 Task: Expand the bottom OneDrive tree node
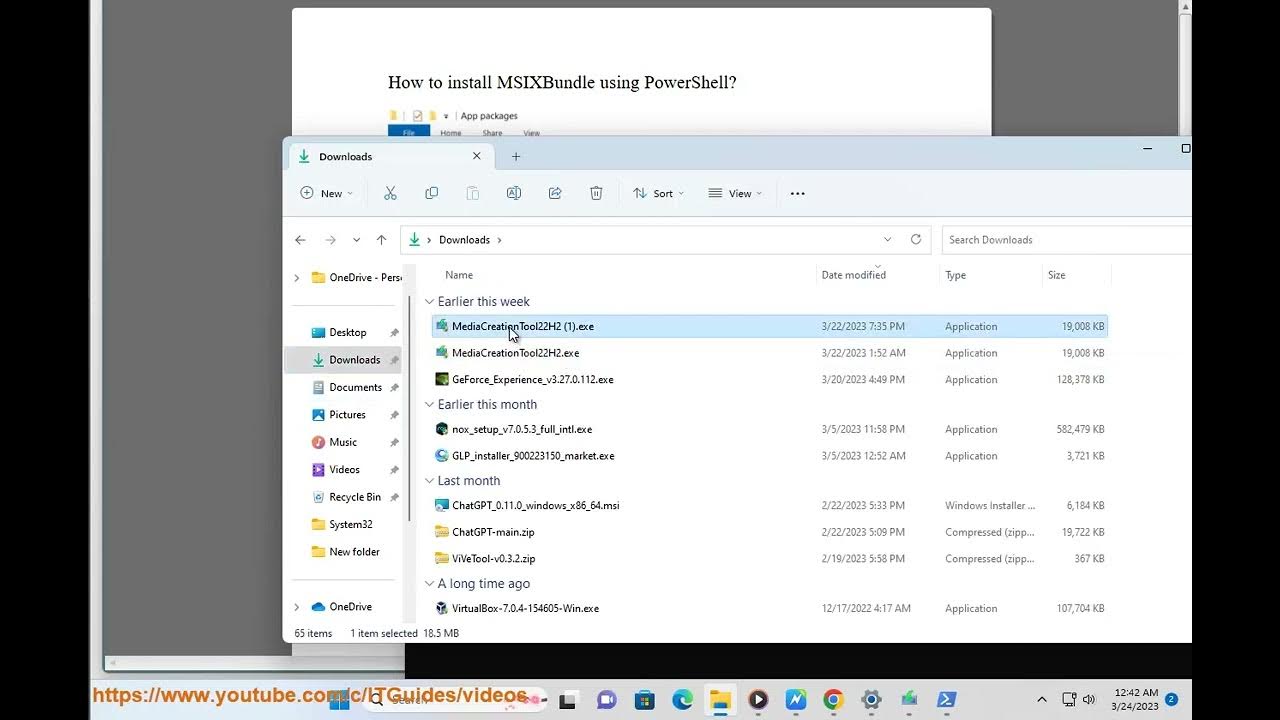click(296, 607)
